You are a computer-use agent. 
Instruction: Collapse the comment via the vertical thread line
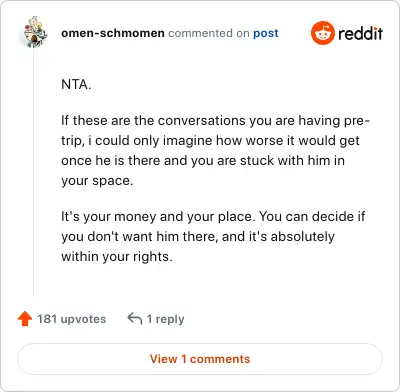[34, 172]
